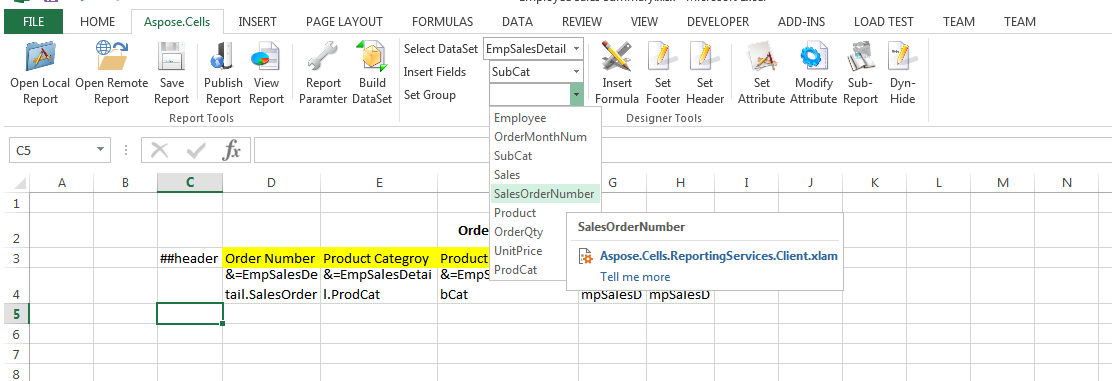Switch to the LOAD TEST tab
This screenshot has height=381, width=1112.
pyautogui.click(x=884, y=22)
